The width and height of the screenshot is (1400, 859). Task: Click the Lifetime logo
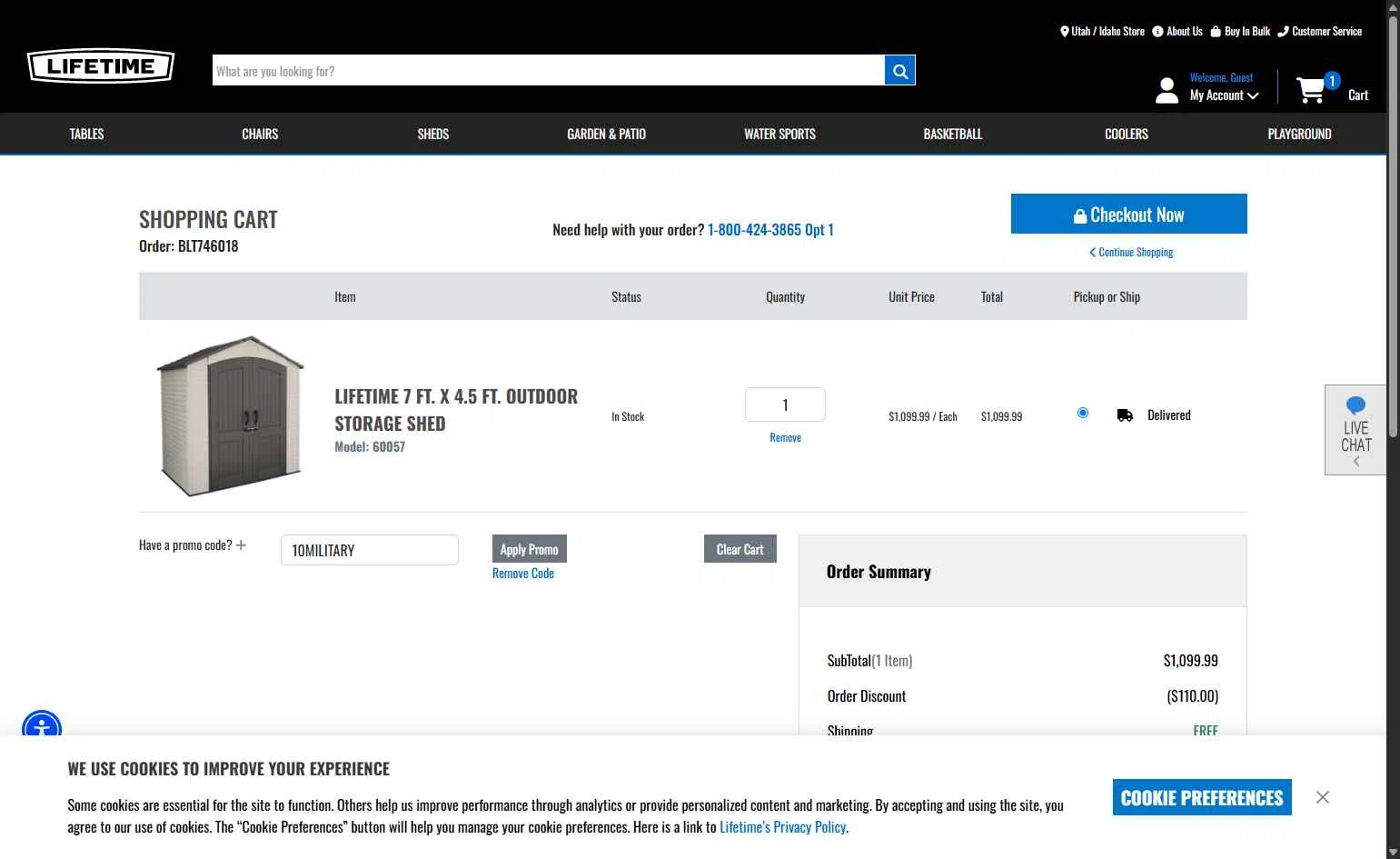pos(101,66)
